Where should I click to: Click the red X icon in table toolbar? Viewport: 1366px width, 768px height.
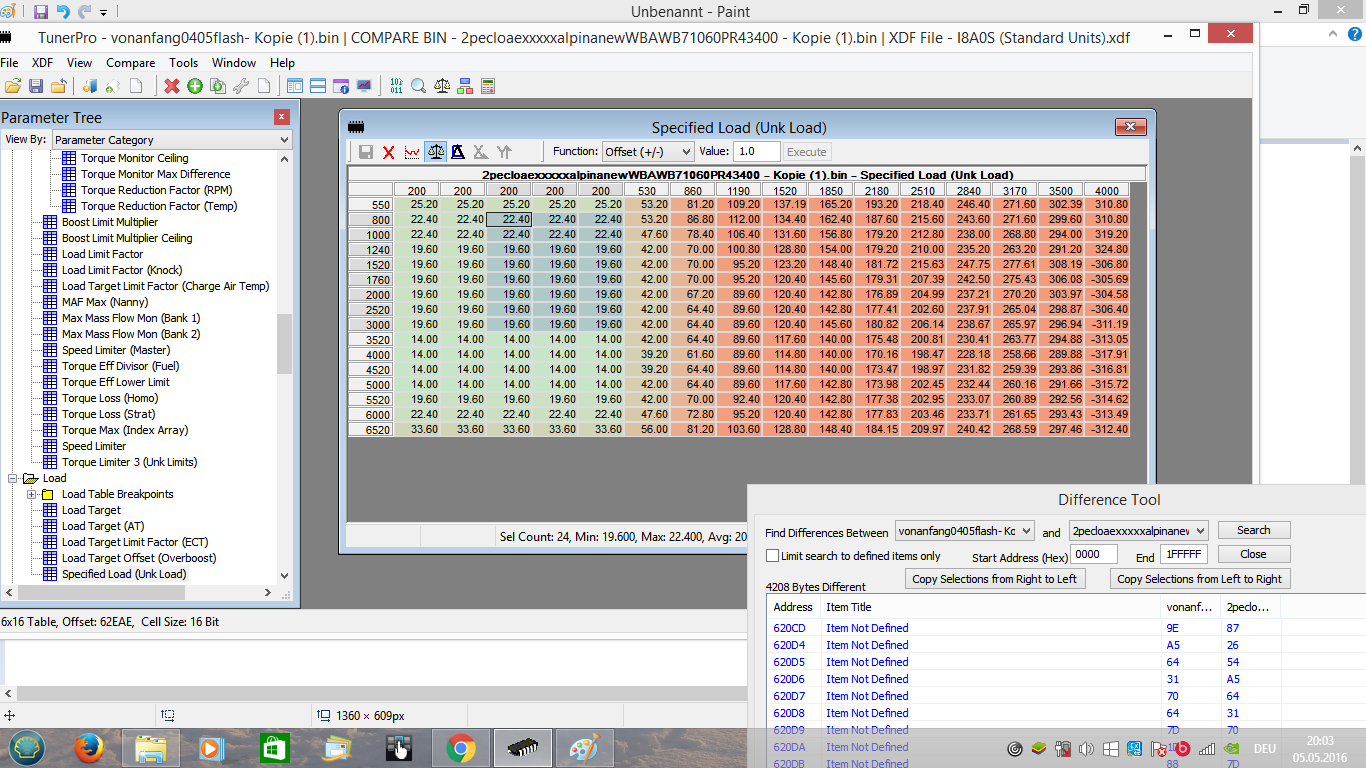coord(389,152)
